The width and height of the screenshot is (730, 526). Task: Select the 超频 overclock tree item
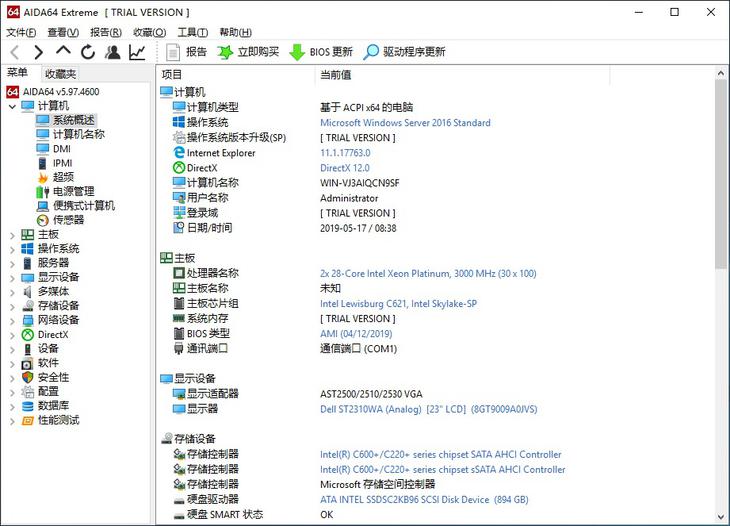[x=63, y=177]
